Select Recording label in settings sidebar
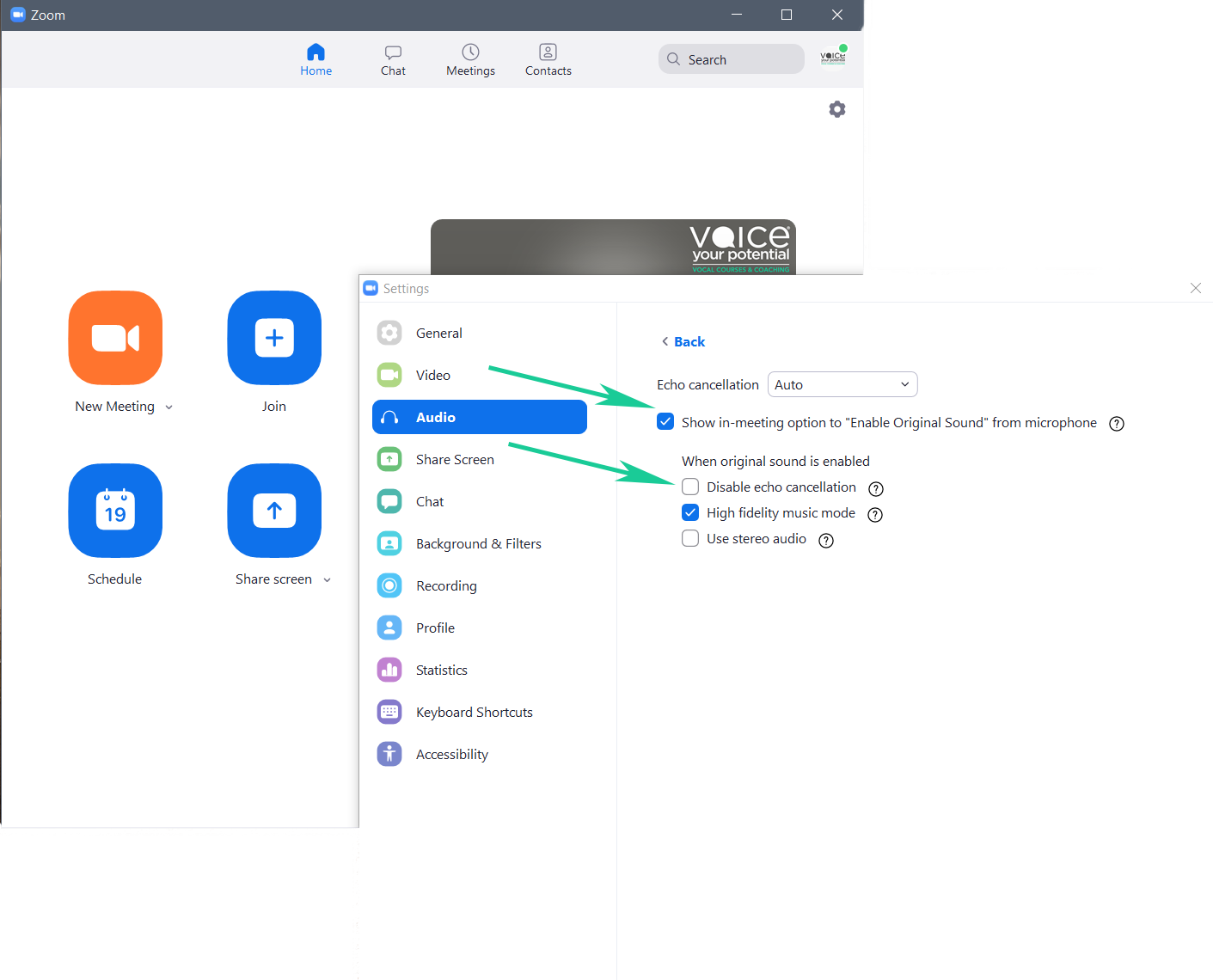The width and height of the screenshot is (1213, 980). pos(446,585)
